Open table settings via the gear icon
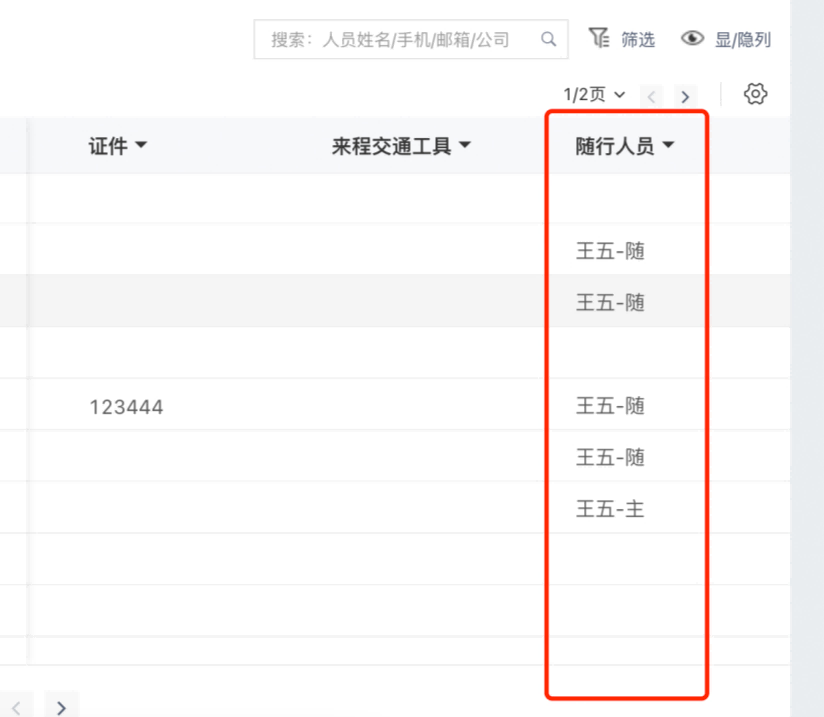The width and height of the screenshot is (824, 717). pyautogui.click(x=756, y=93)
